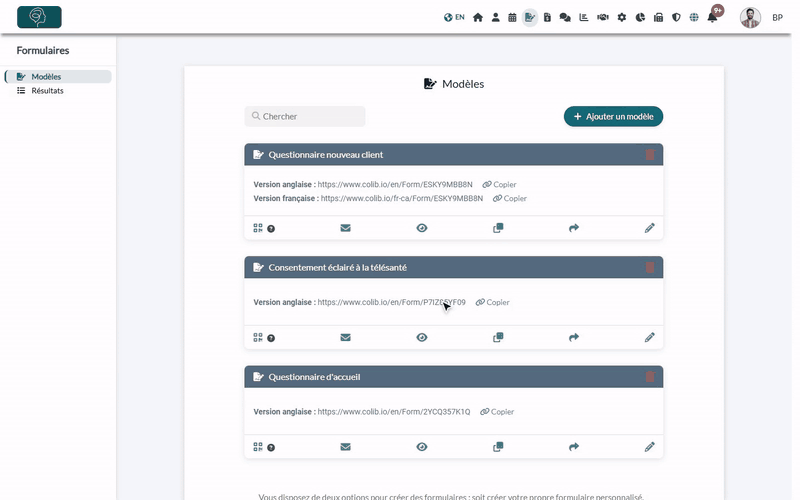Image resolution: width=800 pixels, height=500 pixels.
Task: QR help icon for Consentement éclairé
Action: tap(271, 338)
